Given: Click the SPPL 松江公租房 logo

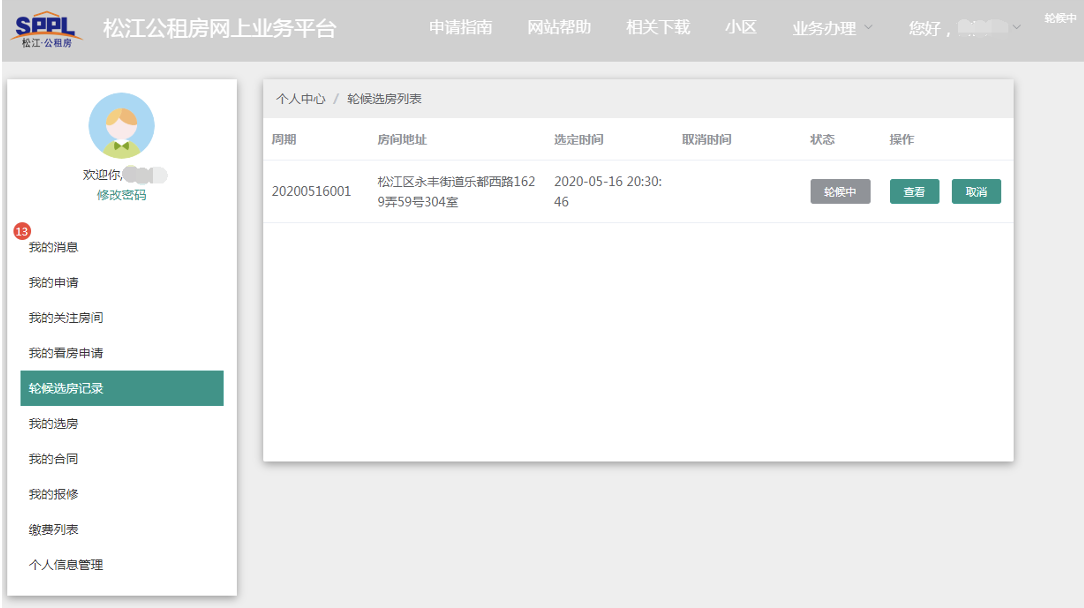Looking at the screenshot, I should (x=47, y=29).
